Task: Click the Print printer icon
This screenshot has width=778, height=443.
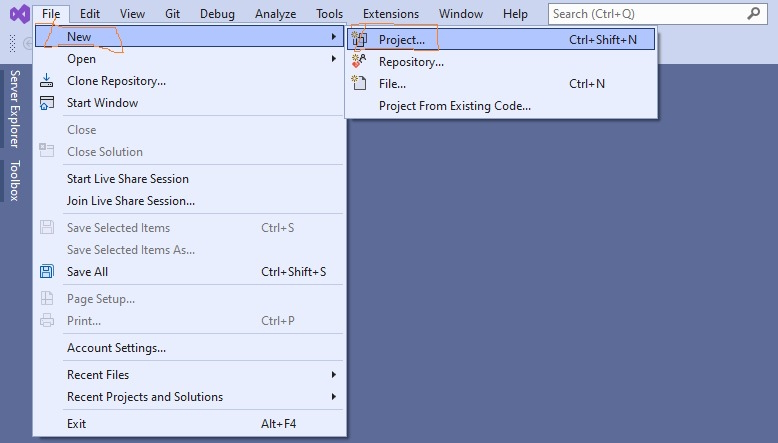Action: (47, 320)
